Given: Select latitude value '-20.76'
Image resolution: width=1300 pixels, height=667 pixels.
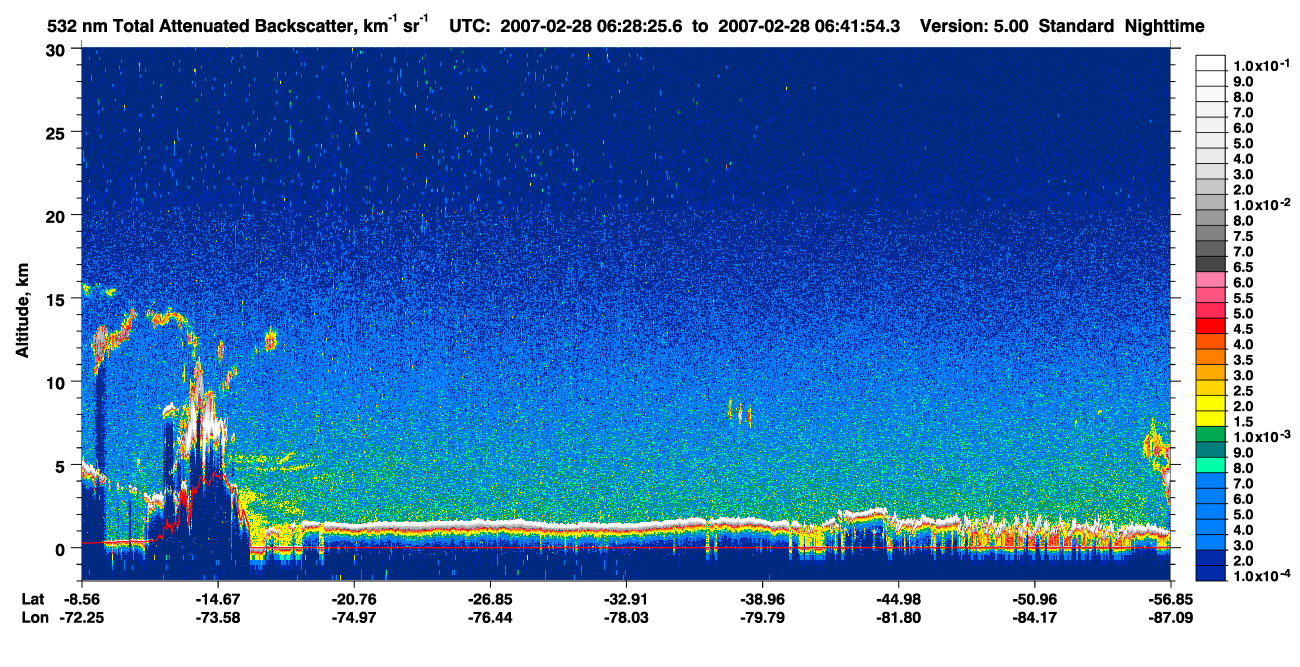Looking at the screenshot, I should click(352, 599).
